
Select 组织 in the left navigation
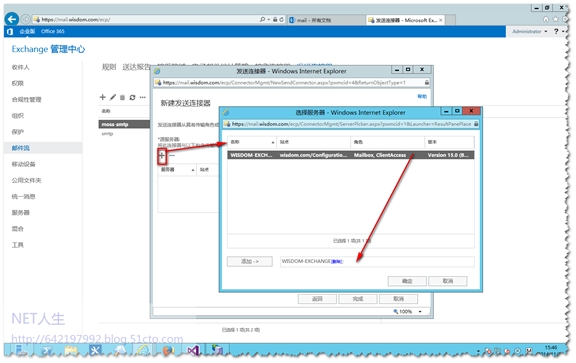(18, 116)
